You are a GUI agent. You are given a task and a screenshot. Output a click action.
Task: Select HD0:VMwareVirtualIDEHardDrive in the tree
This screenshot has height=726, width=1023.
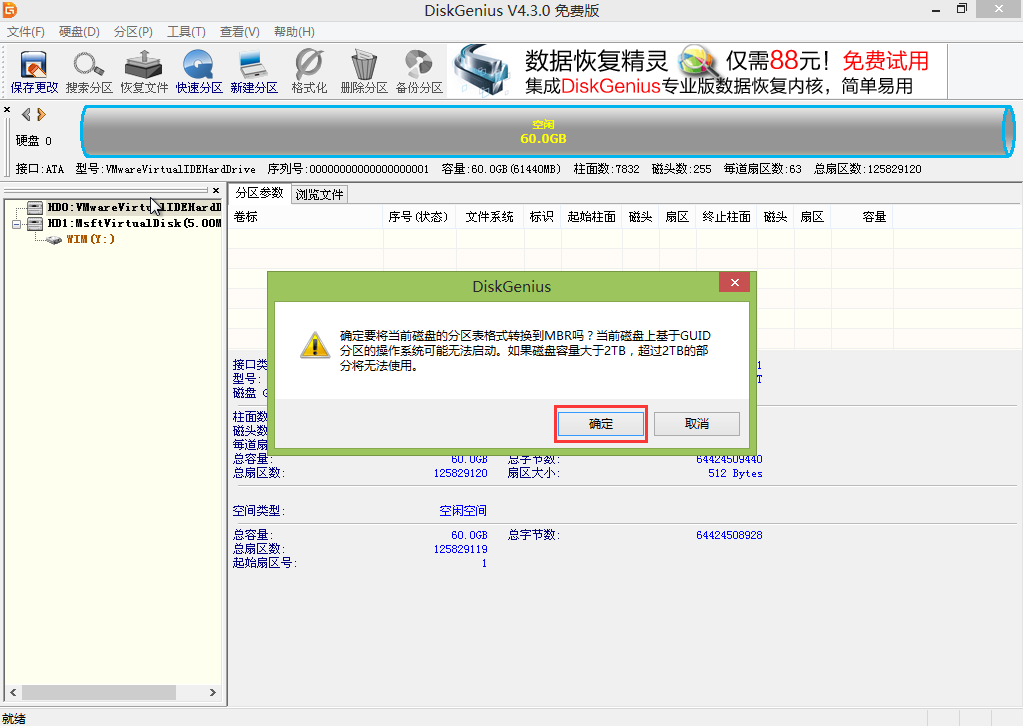(x=134, y=207)
